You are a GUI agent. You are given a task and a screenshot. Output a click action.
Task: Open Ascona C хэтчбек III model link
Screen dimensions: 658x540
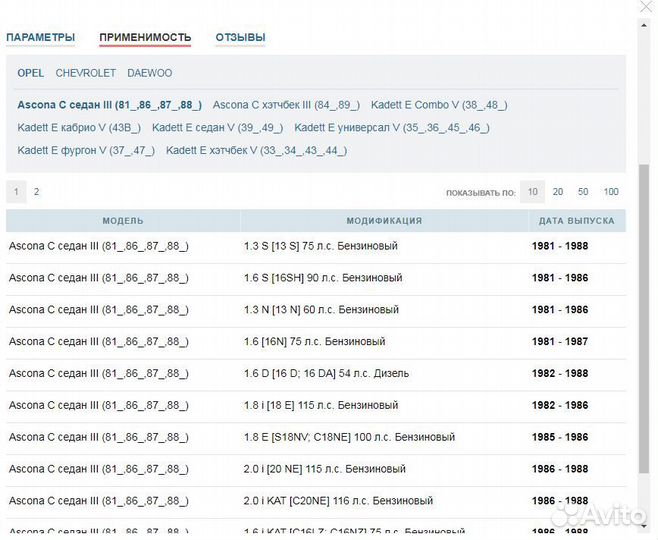286,105
